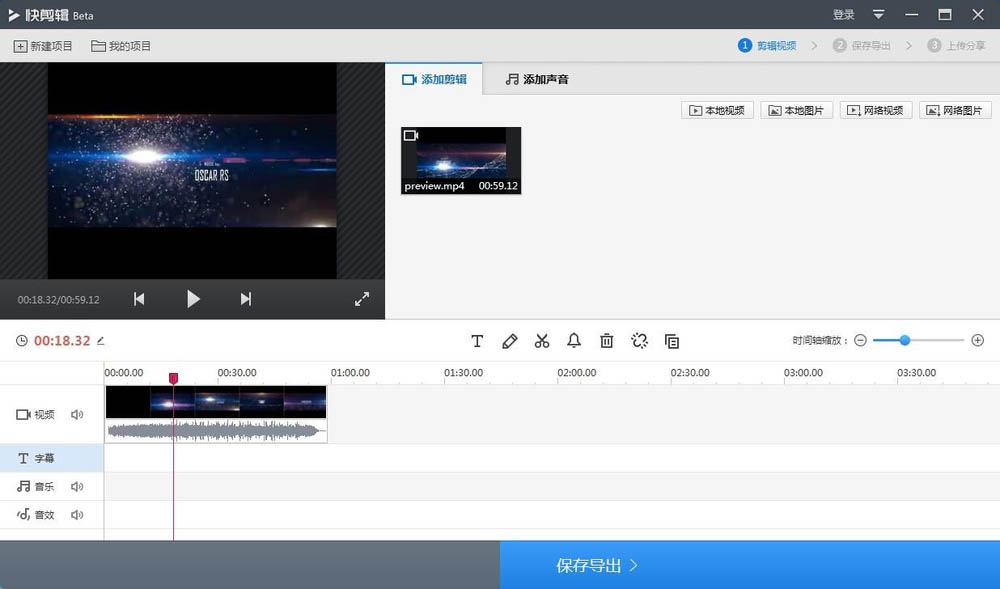The width and height of the screenshot is (1000, 589).
Task: Select the 音乐 music track label
Action: 36,486
